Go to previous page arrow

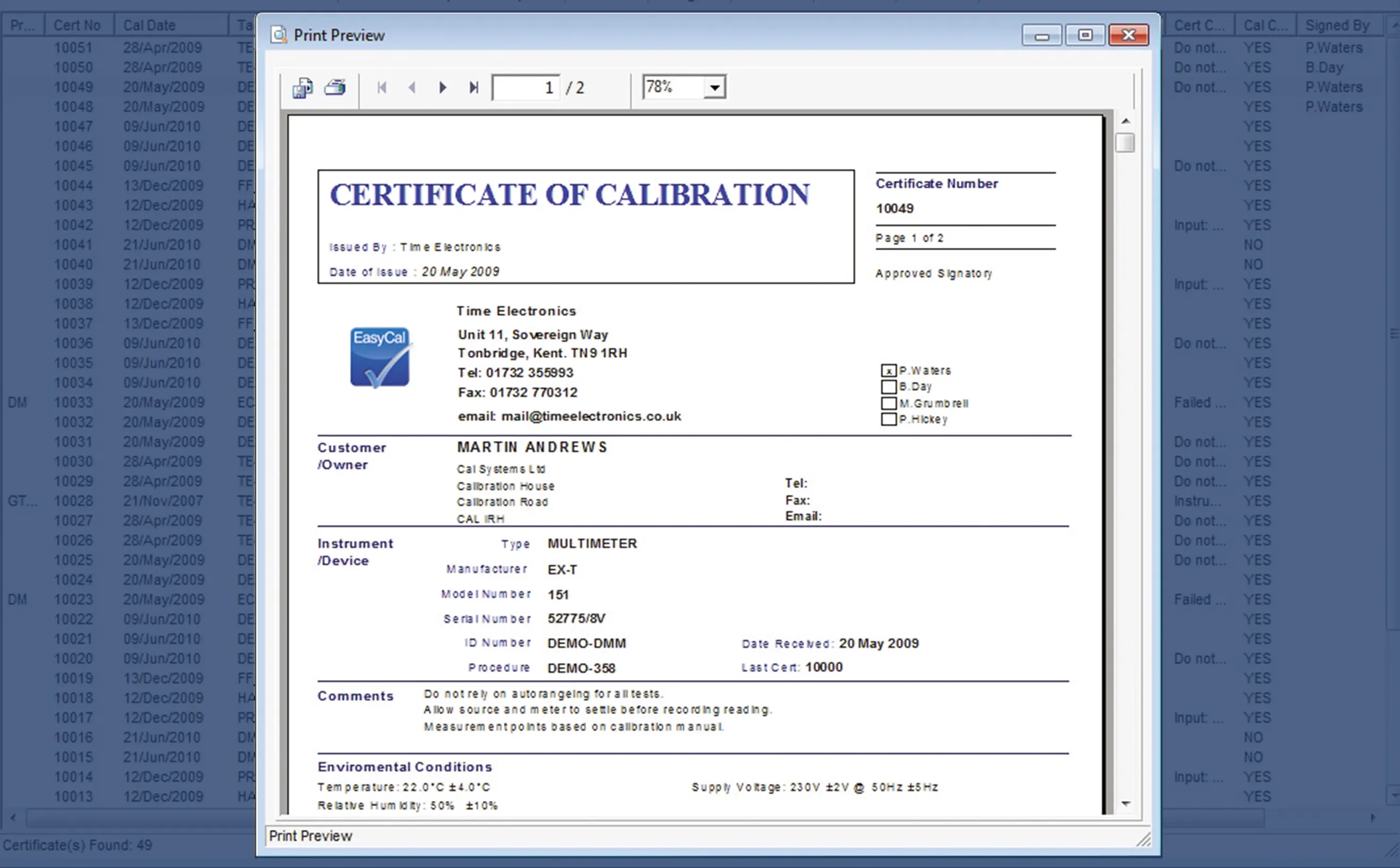pyautogui.click(x=412, y=88)
